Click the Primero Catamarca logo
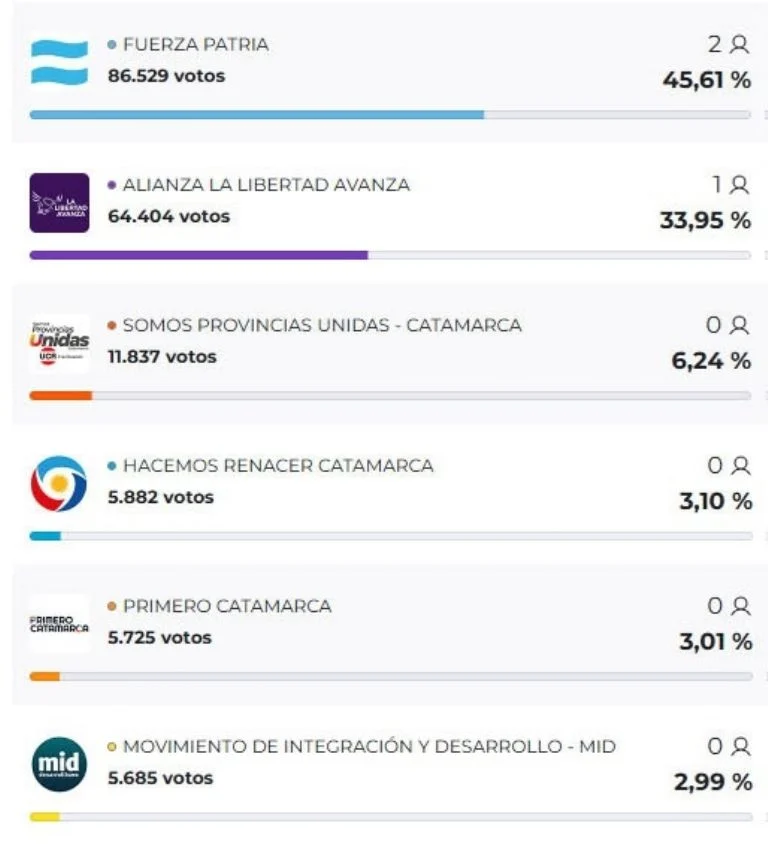768x865 pixels. pos(59,624)
